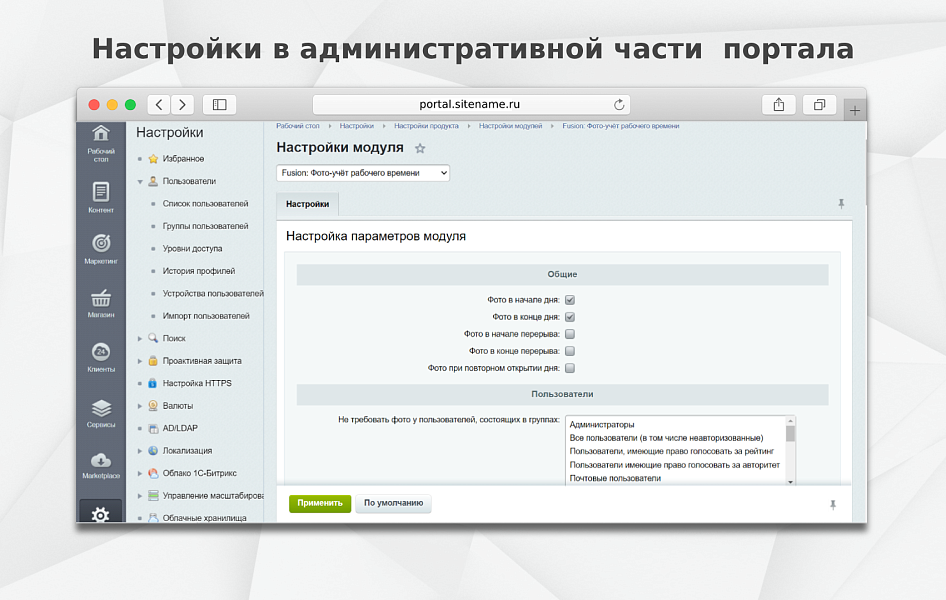Image resolution: width=946 pixels, height=600 pixels.
Task: Open the Сервисы layers icon
Action: point(101,408)
